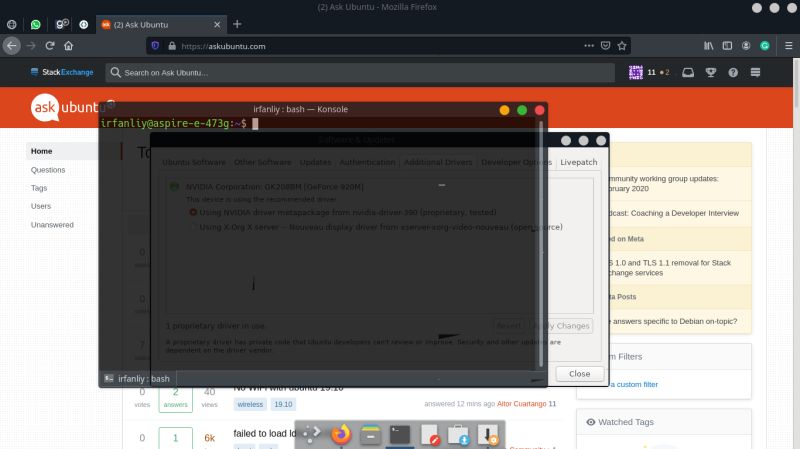The height and width of the screenshot is (449, 800).
Task: Open answers specific to Debian on-topic link
Action: (673, 321)
